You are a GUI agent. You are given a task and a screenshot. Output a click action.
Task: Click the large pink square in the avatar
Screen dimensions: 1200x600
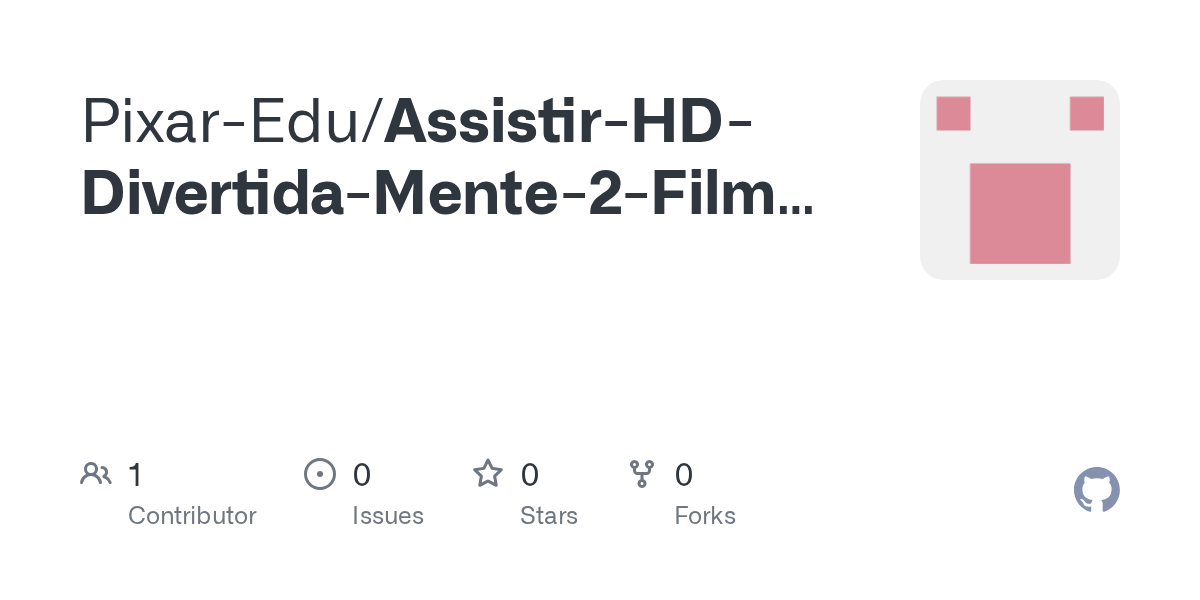point(1020,213)
